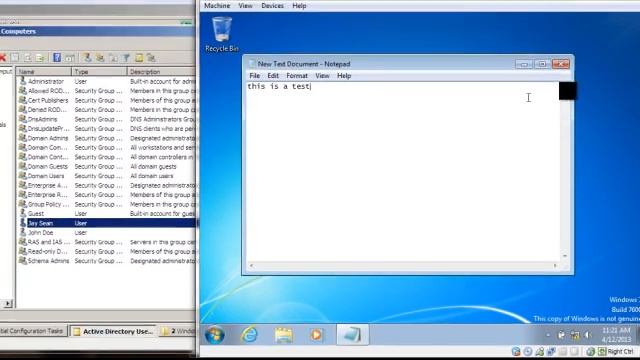Click the Filter funnel toolbar icon
The image size is (640, 360).
click(126, 58)
